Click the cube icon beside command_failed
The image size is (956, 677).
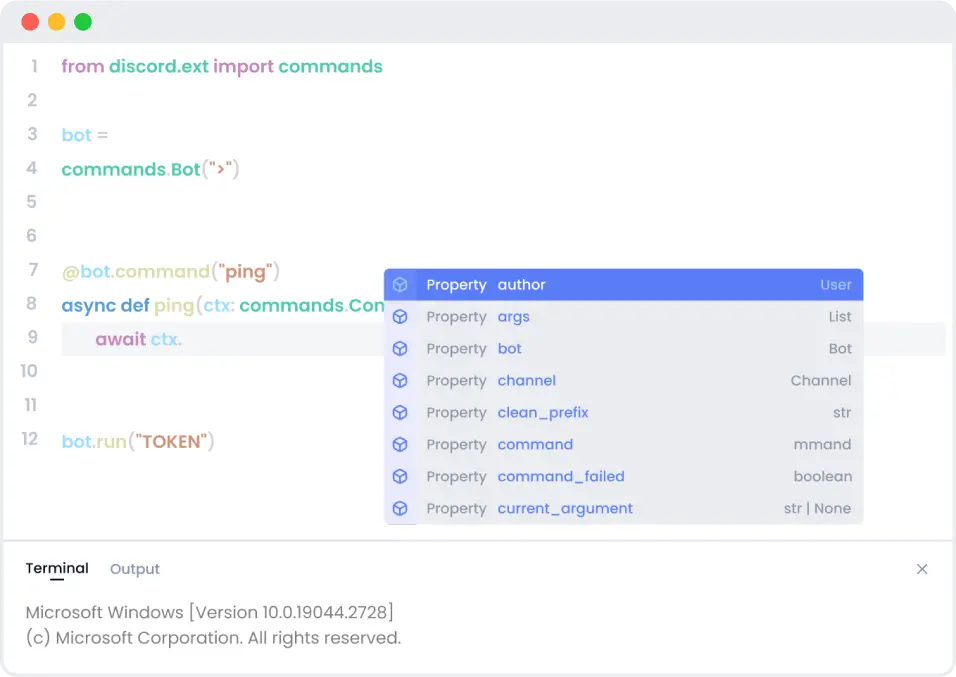tap(400, 477)
